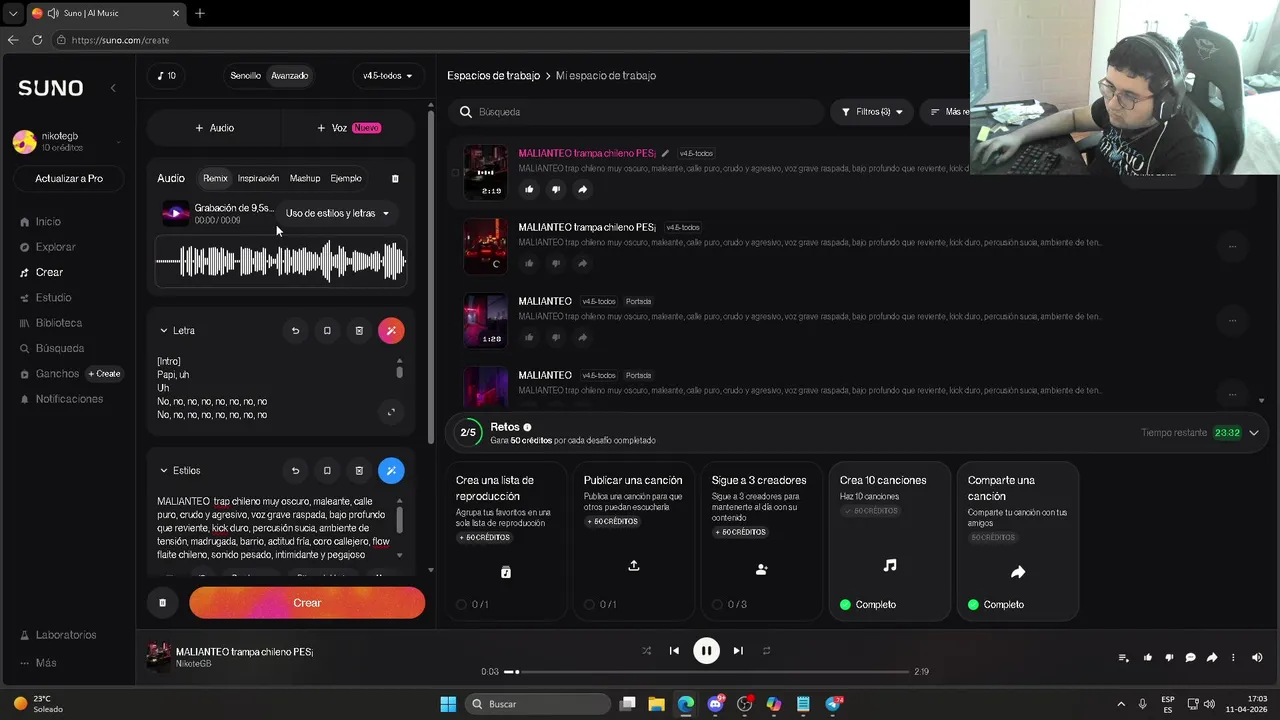This screenshot has height=720, width=1280.
Task: Click the bookmark icon in the Estilos section
Action: (x=327, y=470)
